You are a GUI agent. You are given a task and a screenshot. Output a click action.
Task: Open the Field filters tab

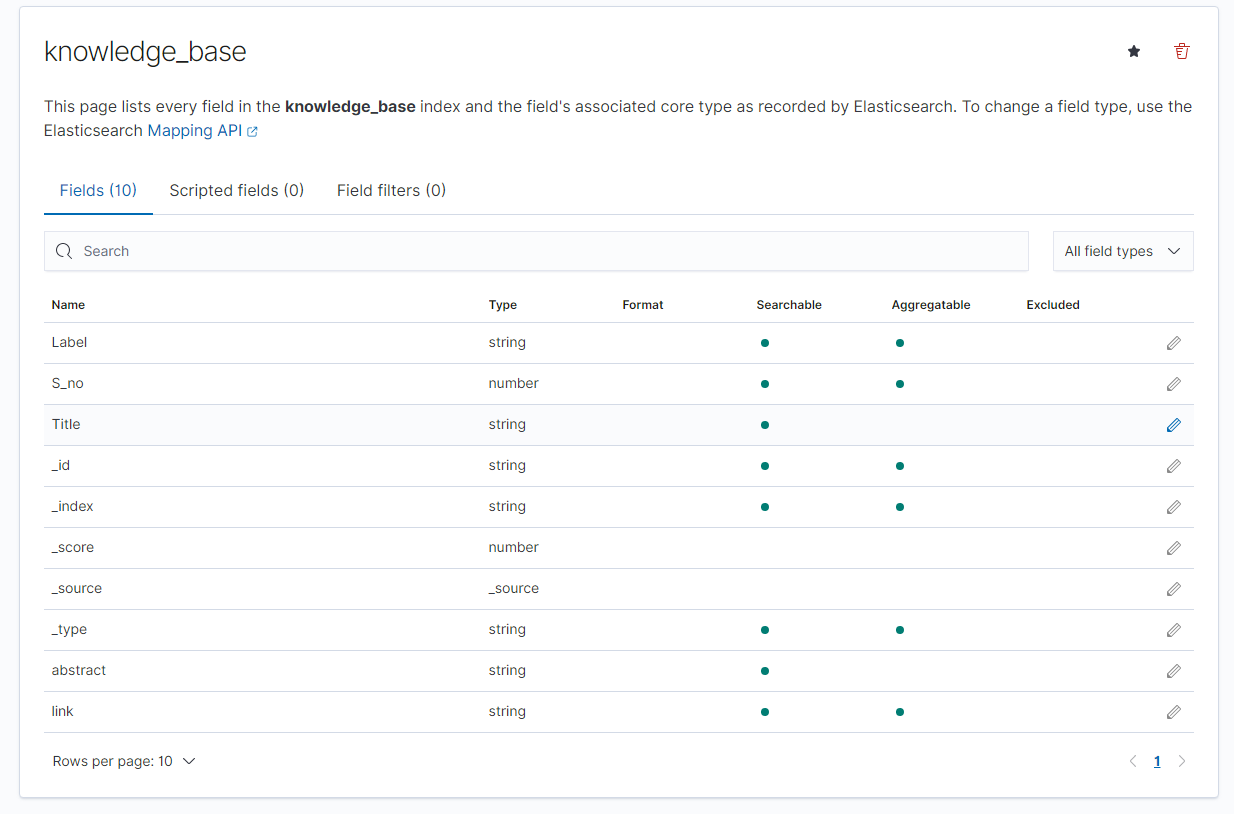[x=391, y=190]
